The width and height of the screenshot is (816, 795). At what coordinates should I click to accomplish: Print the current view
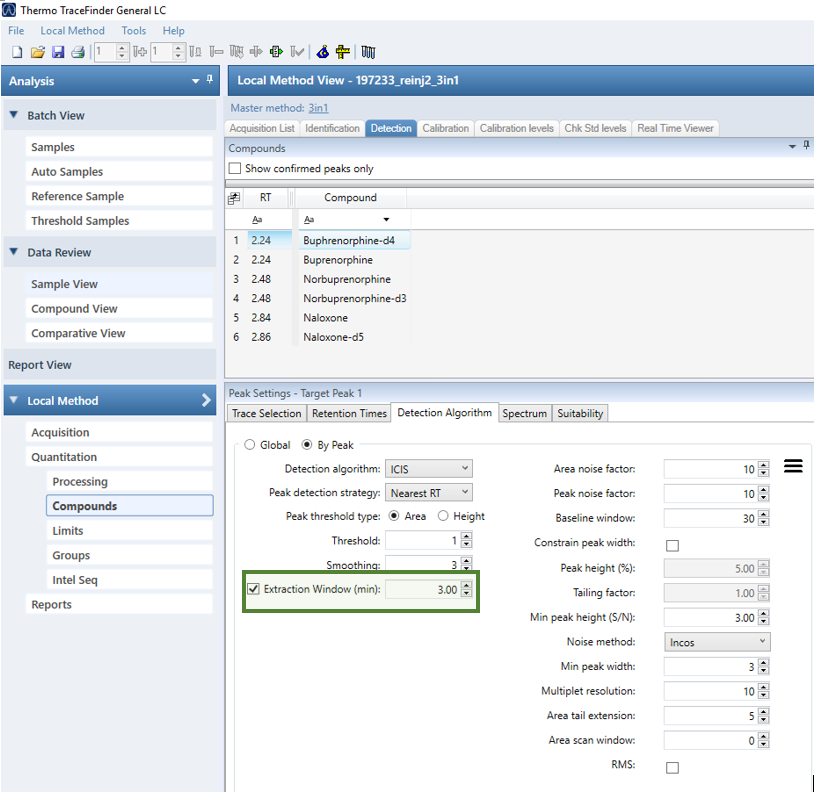pos(79,52)
